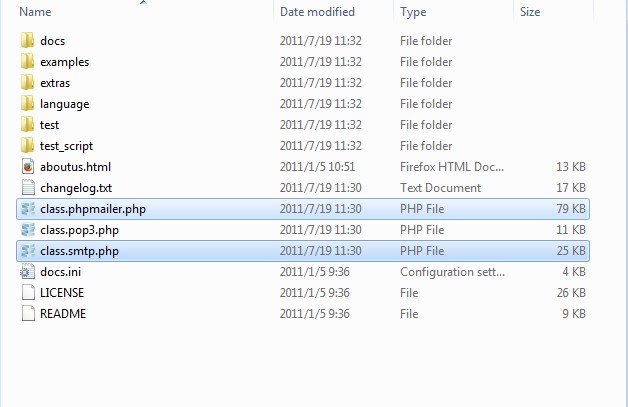The image size is (628, 407).
Task: Click the extras folder icon
Action: 28,83
